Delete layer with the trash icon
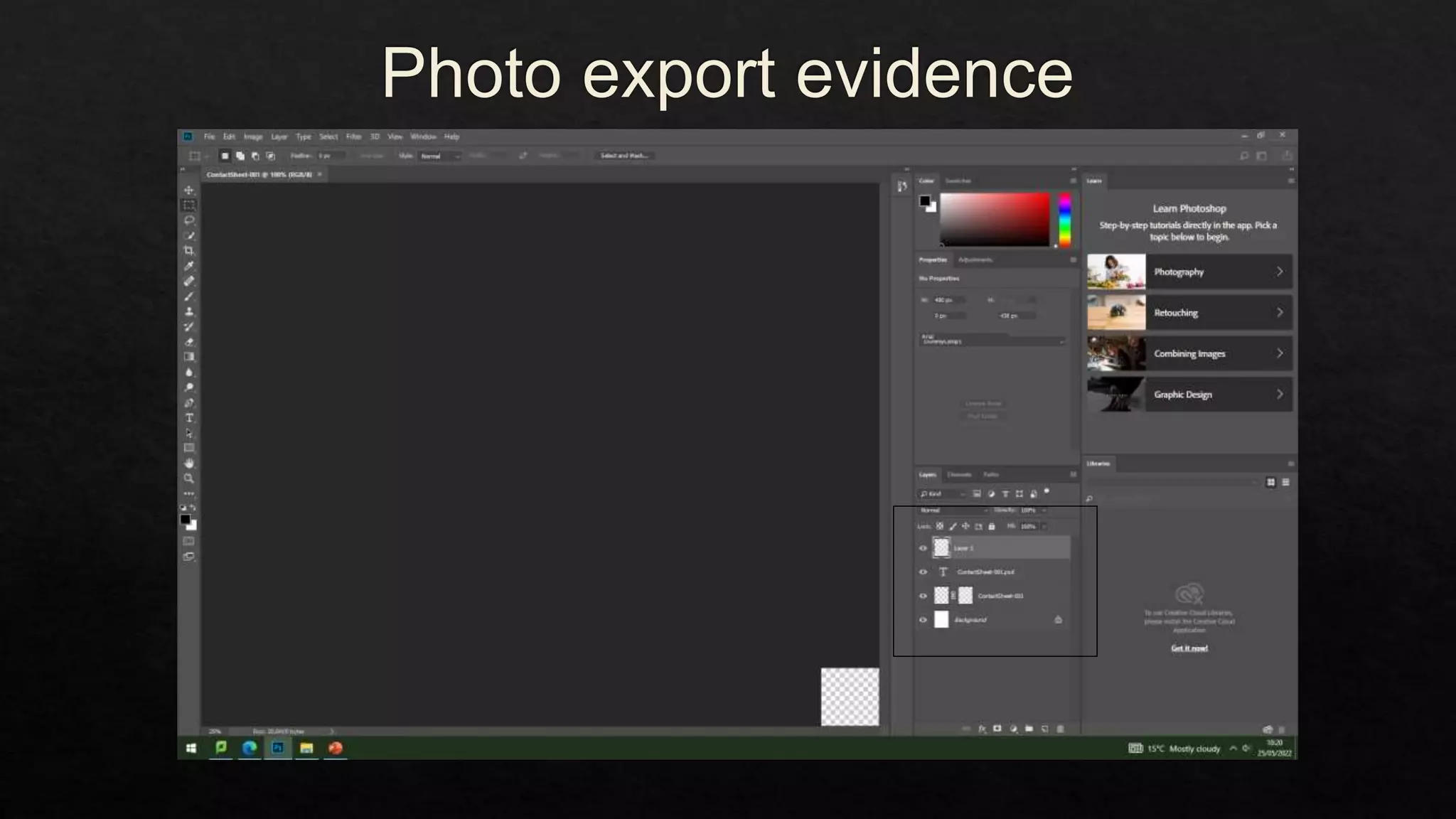 tap(1061, 729)
